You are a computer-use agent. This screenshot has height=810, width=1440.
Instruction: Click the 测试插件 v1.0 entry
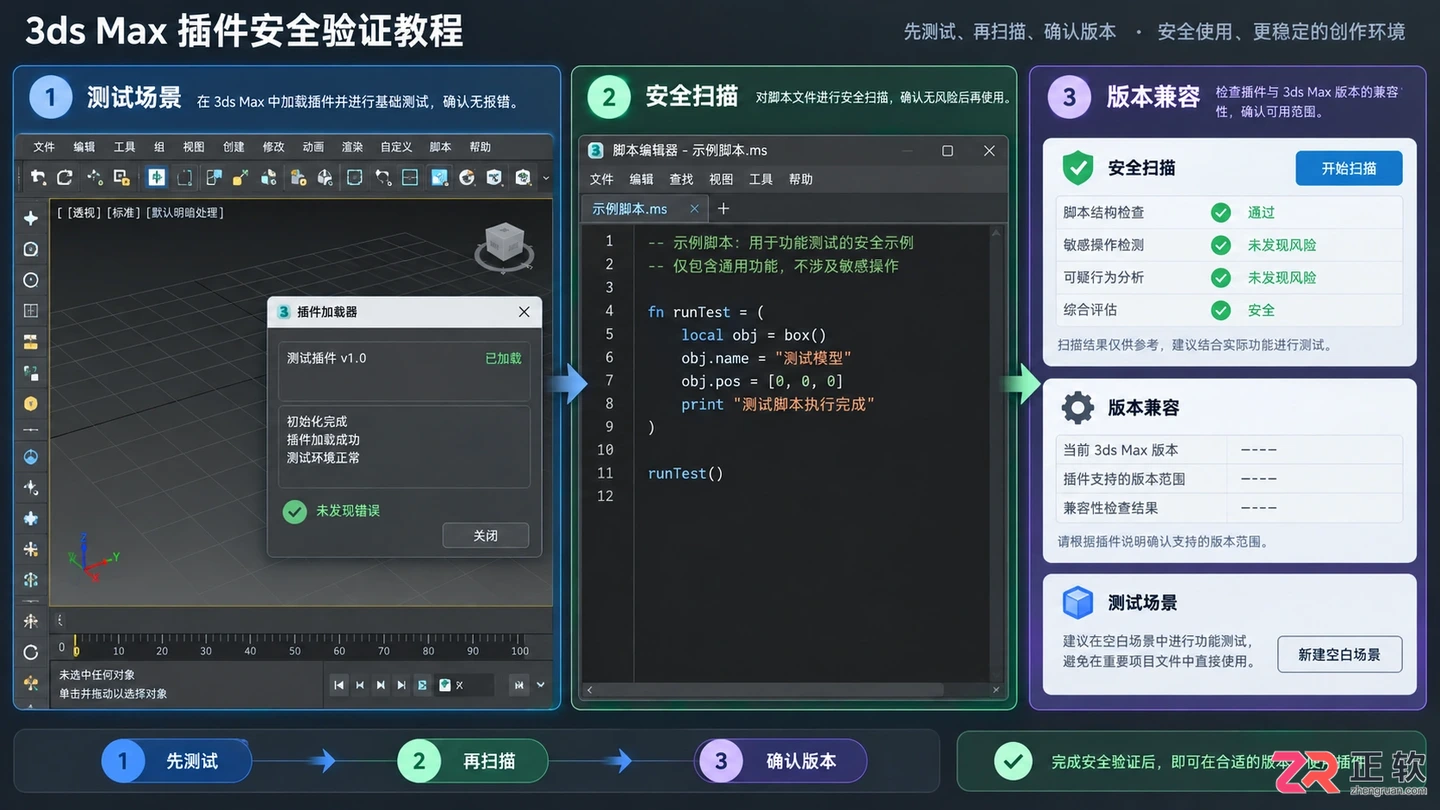tap(327, 358)
